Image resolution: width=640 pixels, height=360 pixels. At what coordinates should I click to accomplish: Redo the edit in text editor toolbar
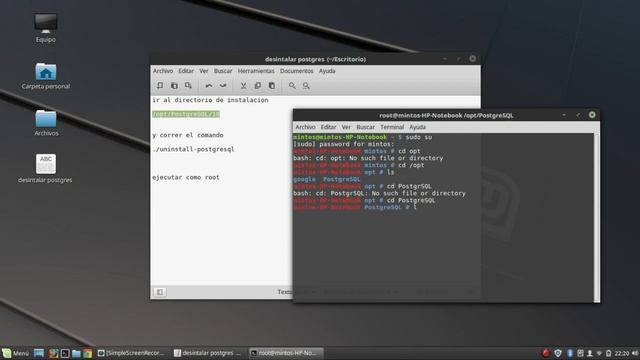point(223,85)
